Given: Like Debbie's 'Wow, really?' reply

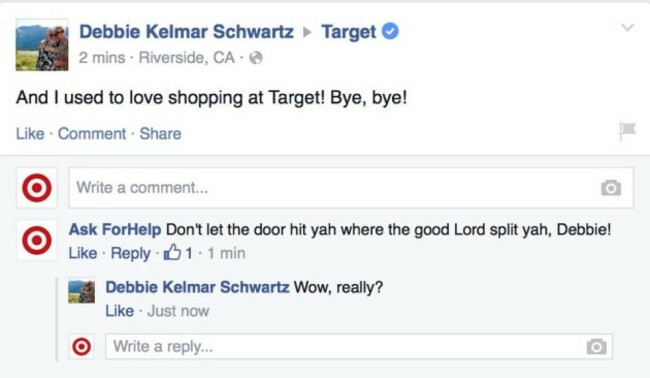Looking at the screenshot, I should click(x=119, y=311).
